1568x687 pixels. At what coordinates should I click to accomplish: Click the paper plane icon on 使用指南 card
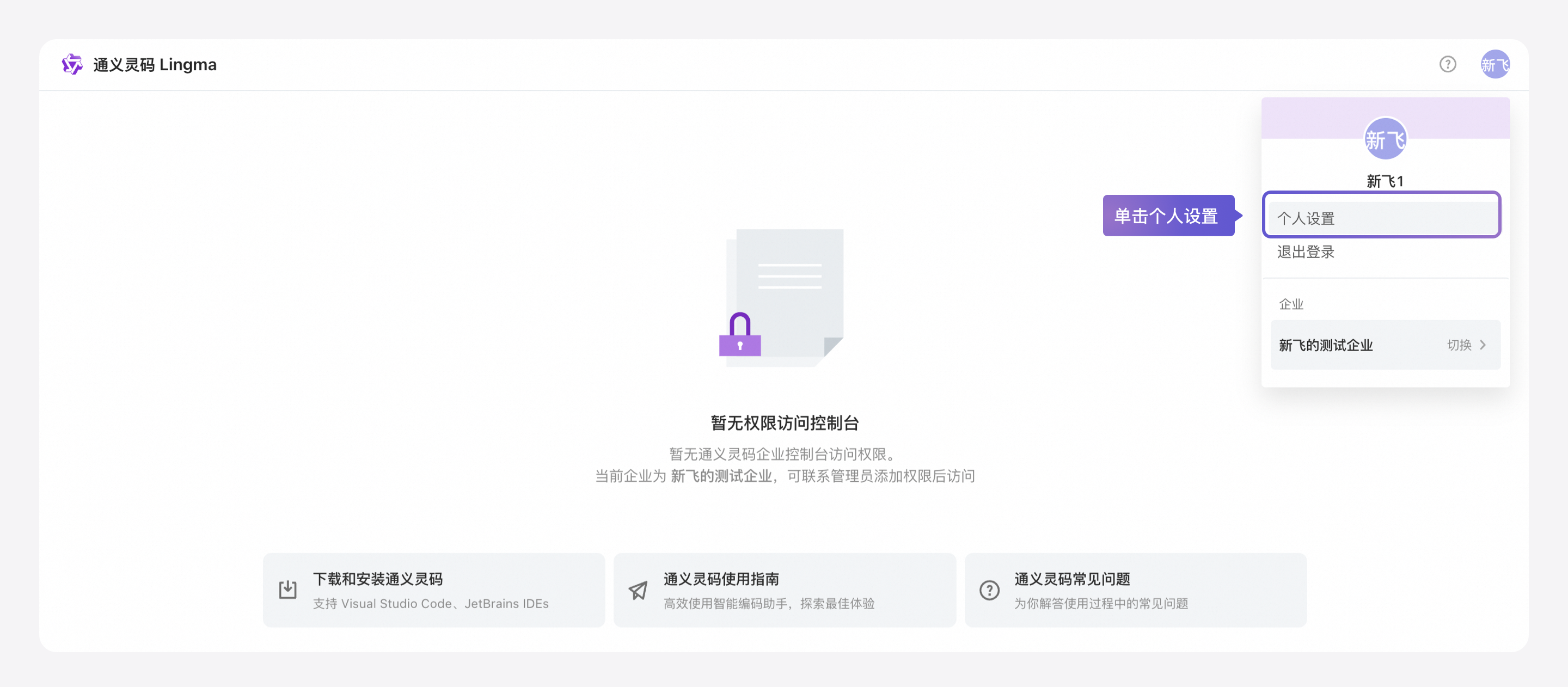[x=638, y=590]
